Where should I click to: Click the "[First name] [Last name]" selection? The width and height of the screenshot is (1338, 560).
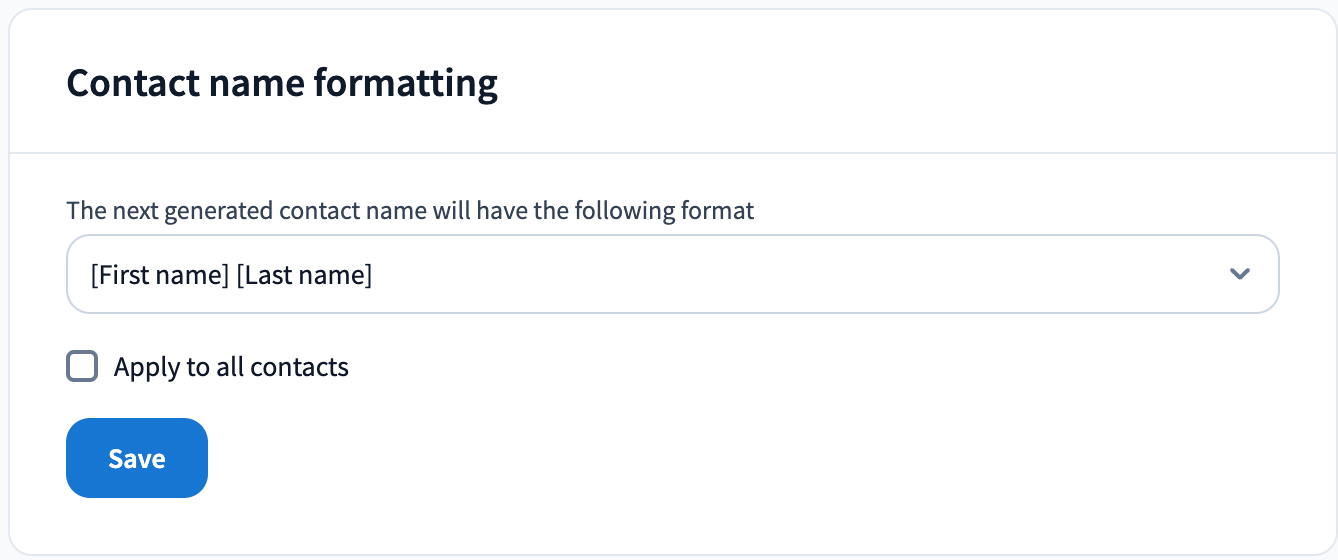231,274
